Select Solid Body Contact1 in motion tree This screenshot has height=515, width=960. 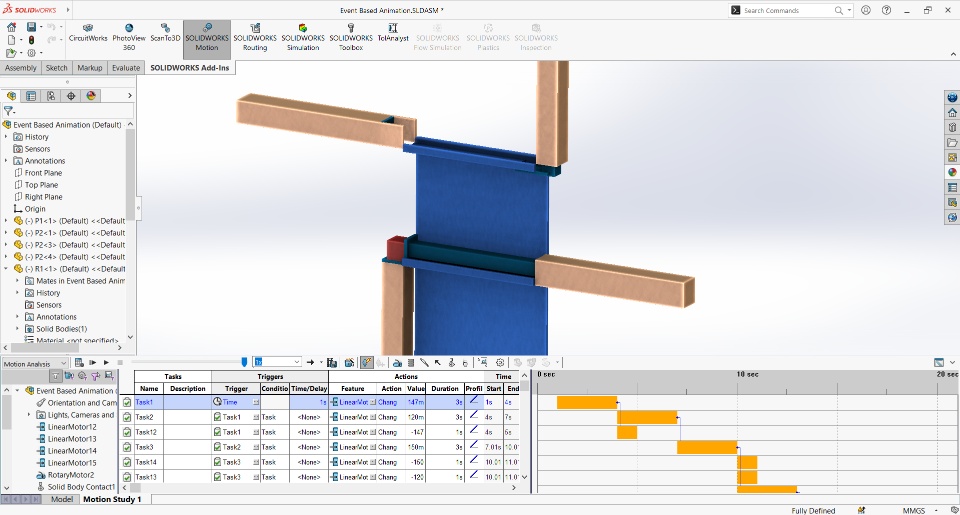click(x=76, y=487)
